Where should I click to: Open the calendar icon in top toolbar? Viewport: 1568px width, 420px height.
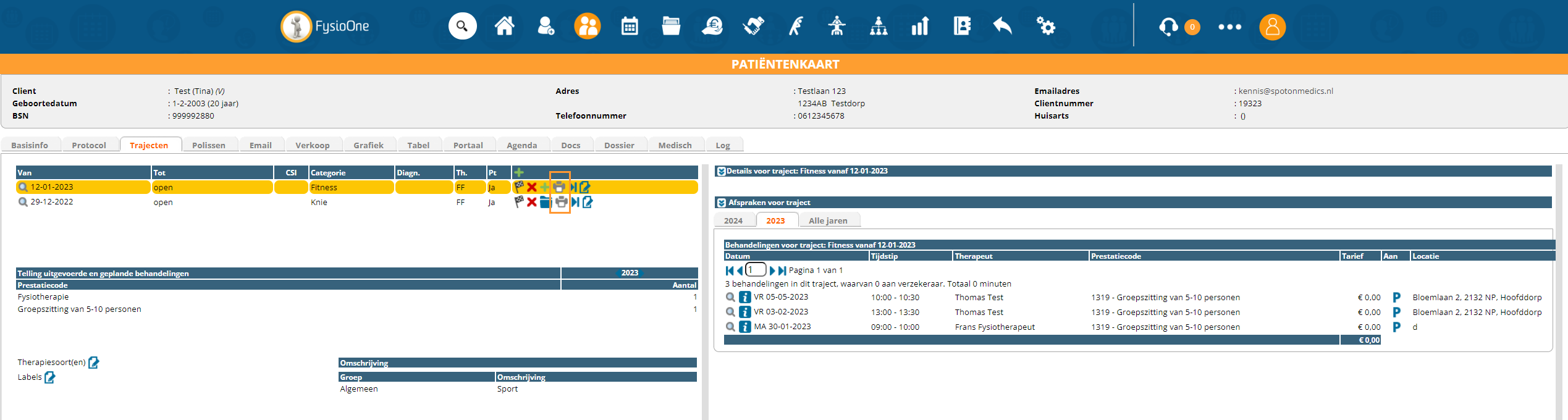click(x=629, y=27)
